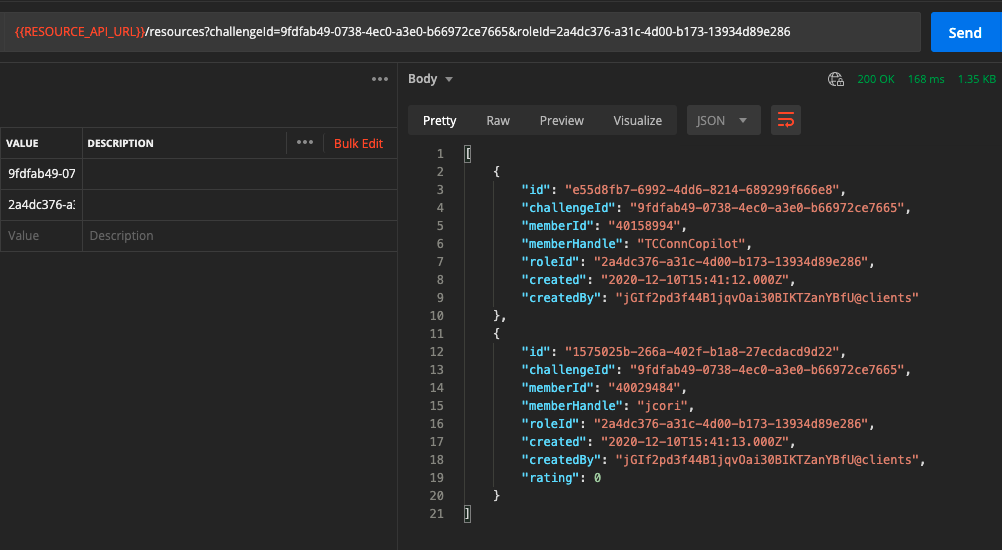Click the roleId value on line 7
This screenshot has height=550, width=1002.
tap(730, 262)
